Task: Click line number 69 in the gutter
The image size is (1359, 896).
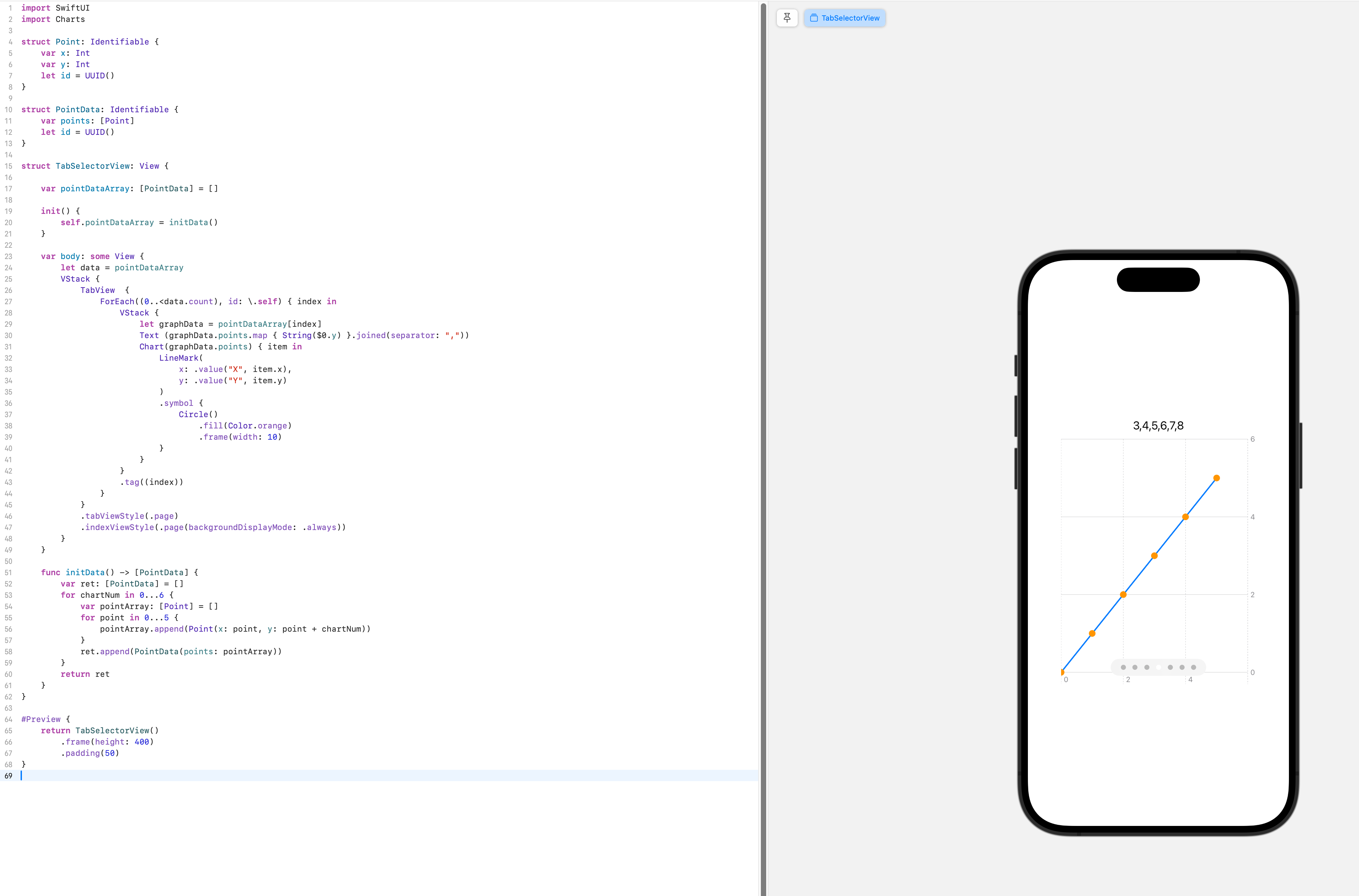Action: click(x=8, y=776)
